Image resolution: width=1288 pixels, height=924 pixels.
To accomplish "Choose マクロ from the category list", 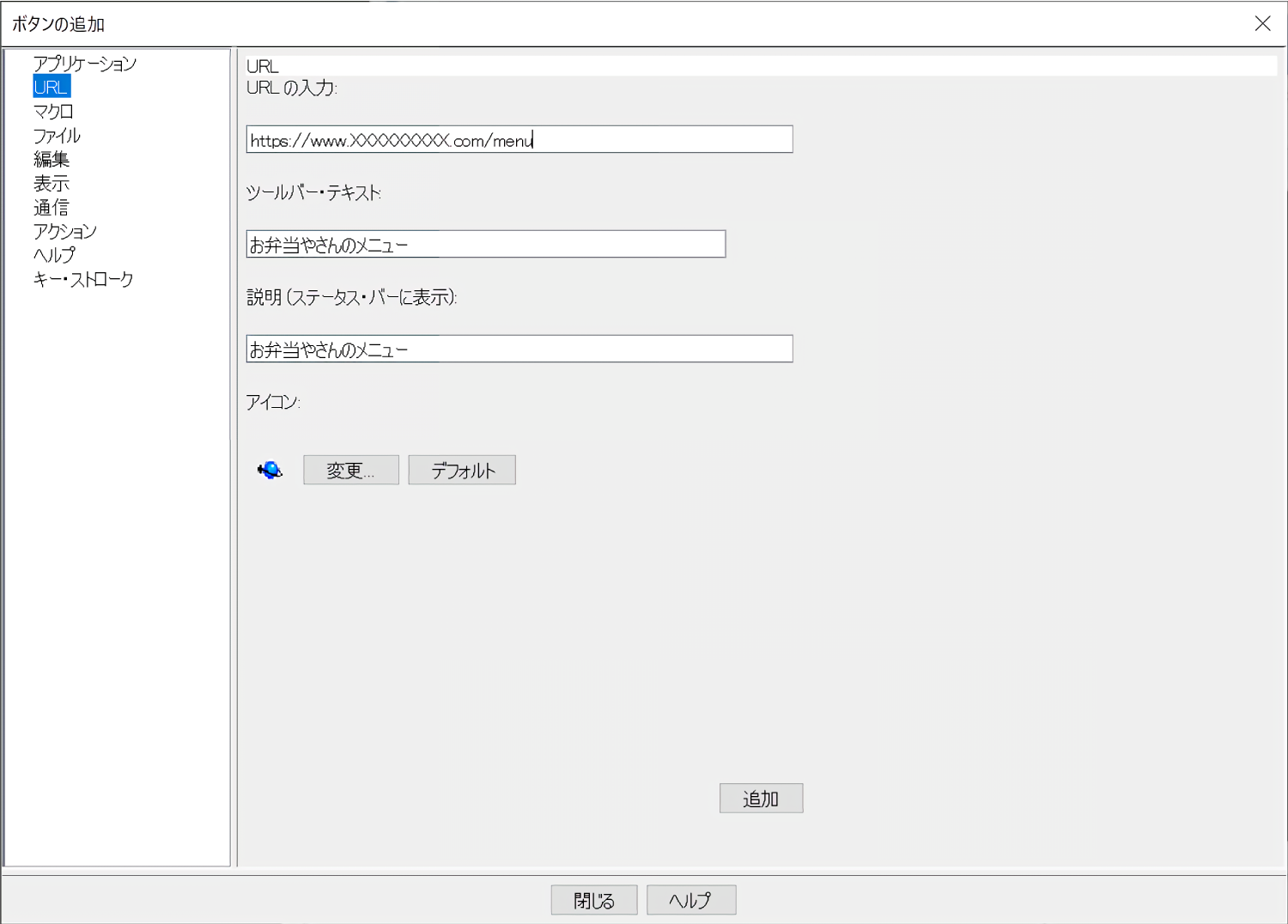I will click(x=53, y=112).
